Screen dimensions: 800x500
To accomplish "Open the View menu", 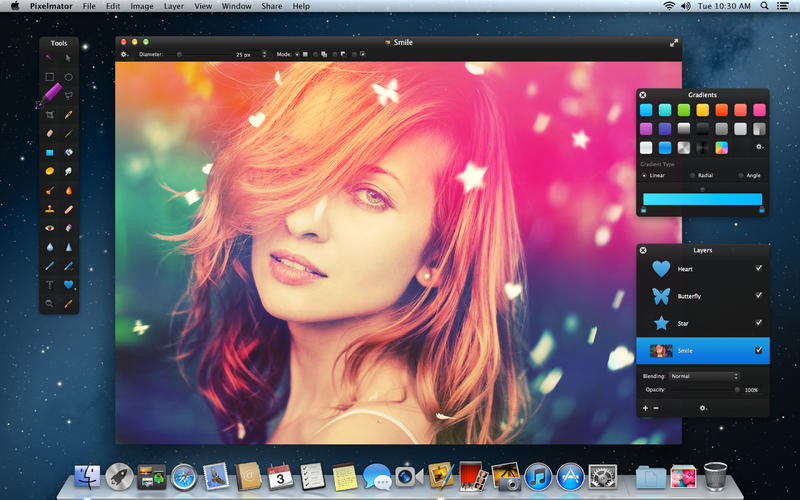I will coord(203,6).
